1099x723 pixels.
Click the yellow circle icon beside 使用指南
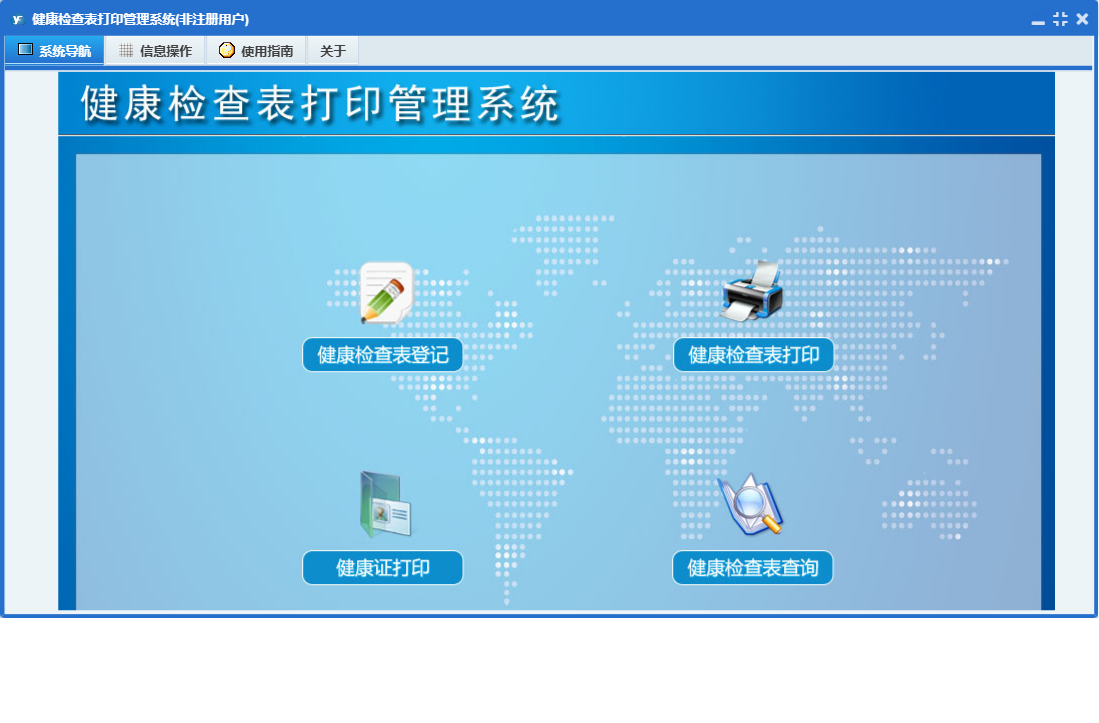pyautogui.click(x=227, y=50)
